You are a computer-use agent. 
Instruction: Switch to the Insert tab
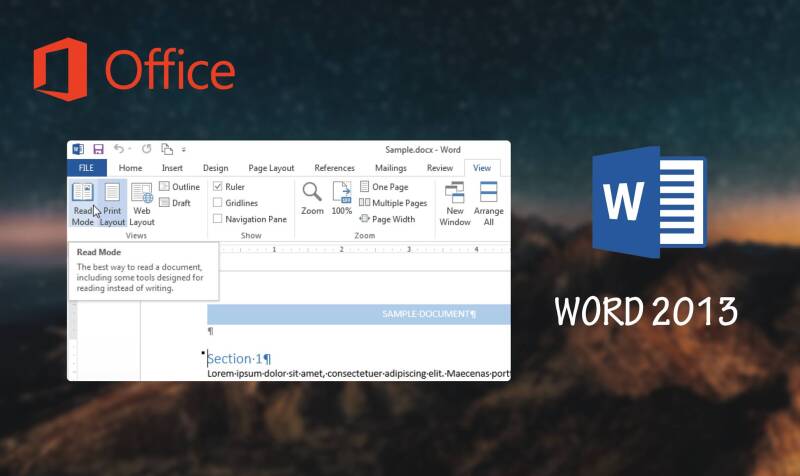(x=172, y=168)
